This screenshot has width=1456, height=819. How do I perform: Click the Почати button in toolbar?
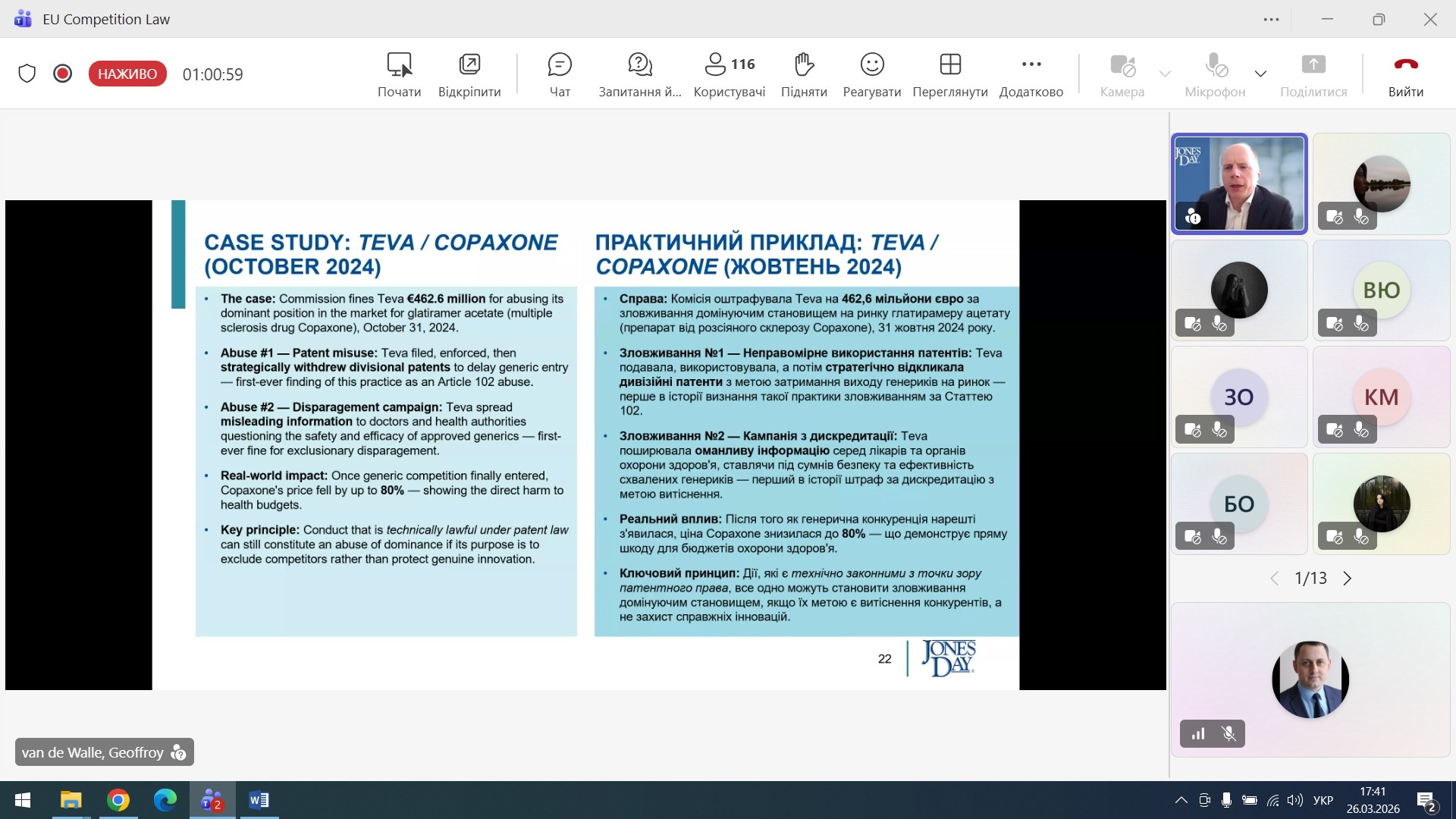point(399,74)
